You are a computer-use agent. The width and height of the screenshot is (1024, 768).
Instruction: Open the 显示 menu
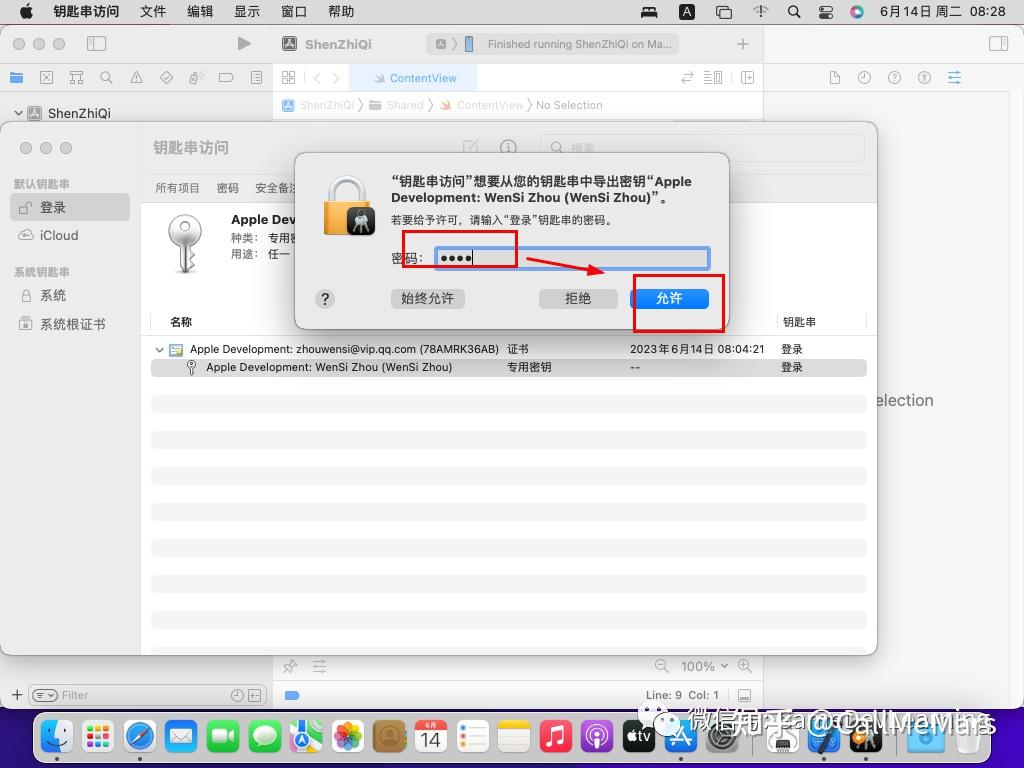pos(247,11)
